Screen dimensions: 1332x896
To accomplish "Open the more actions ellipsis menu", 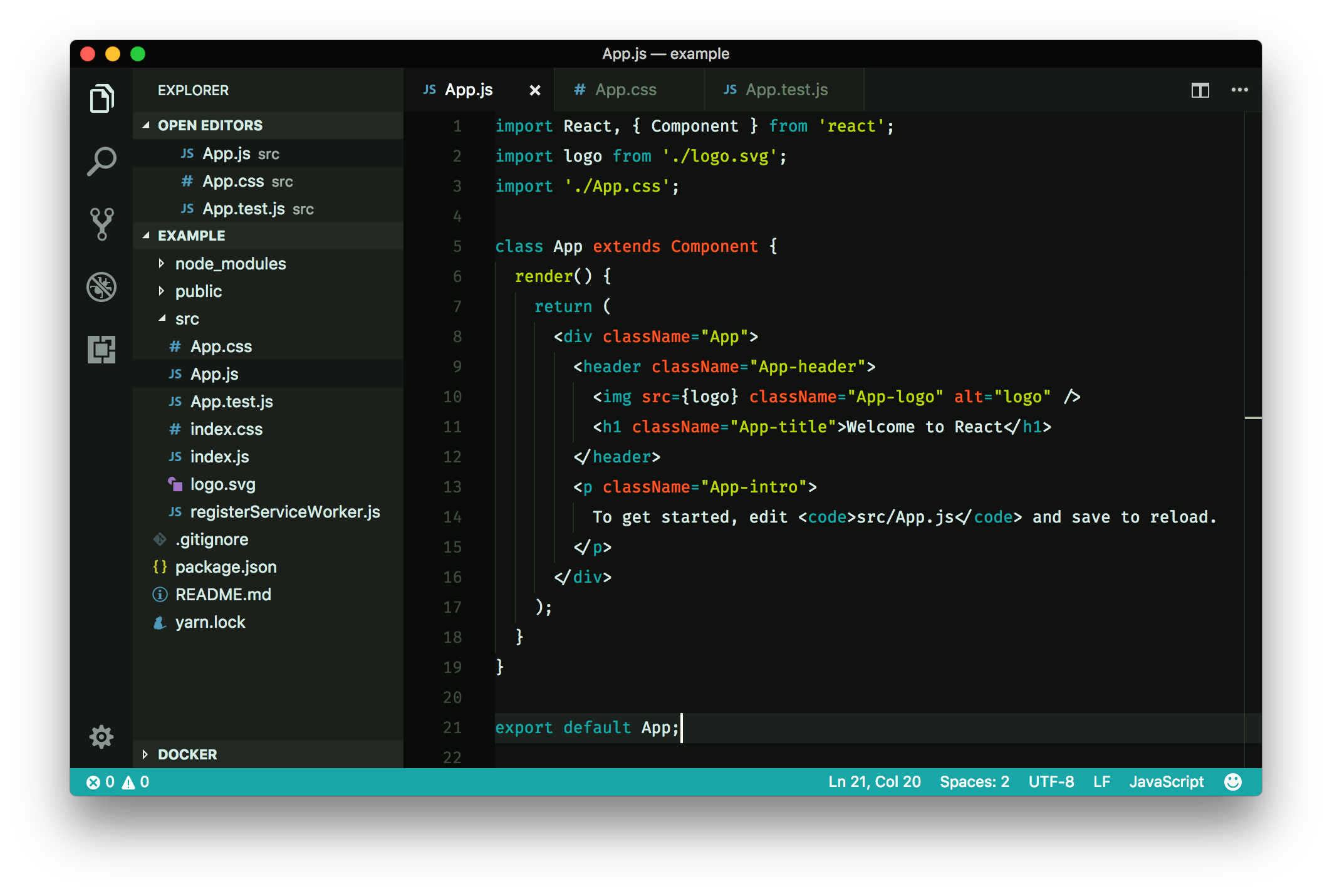I will (1239, 90).
